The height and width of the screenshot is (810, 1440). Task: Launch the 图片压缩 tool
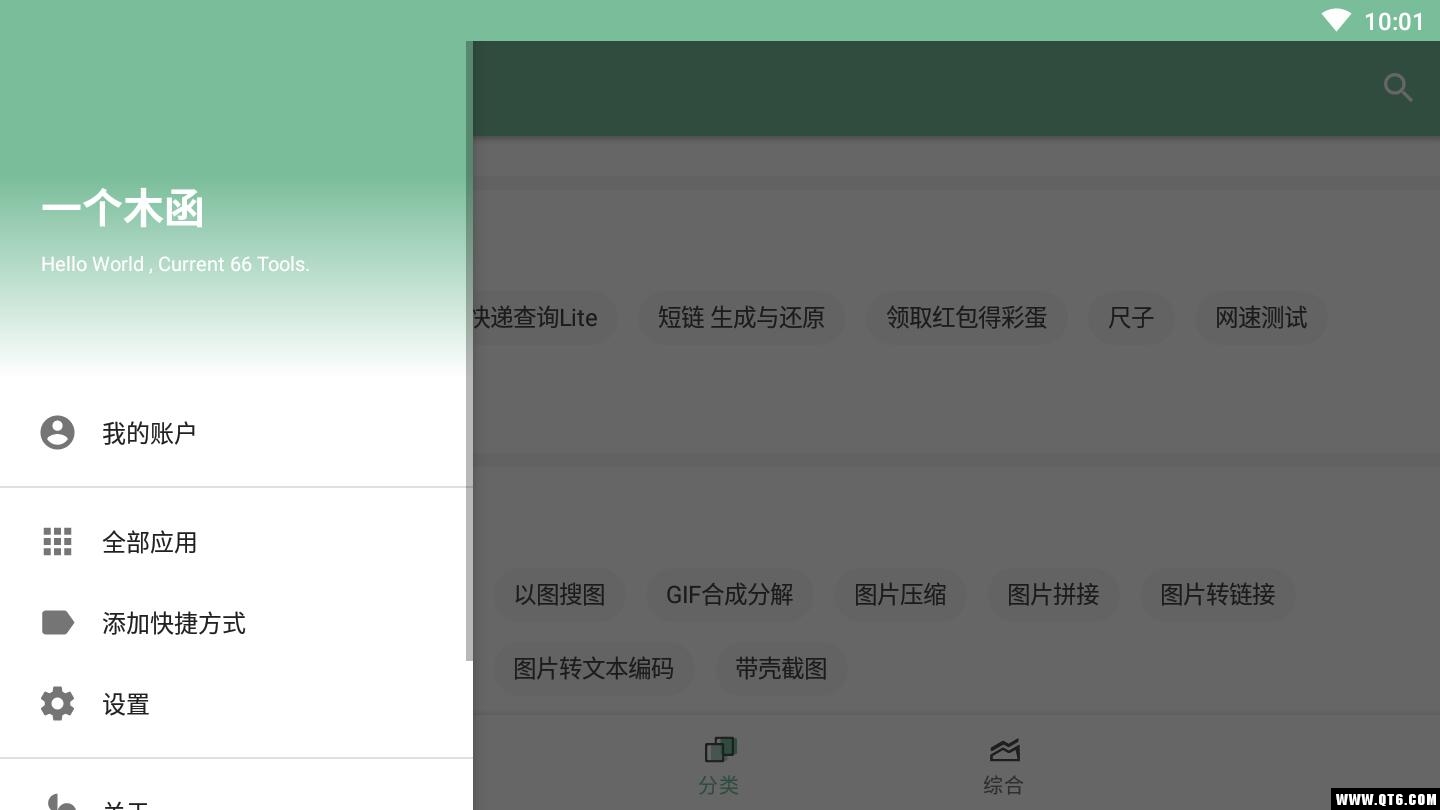pos(900,595)
